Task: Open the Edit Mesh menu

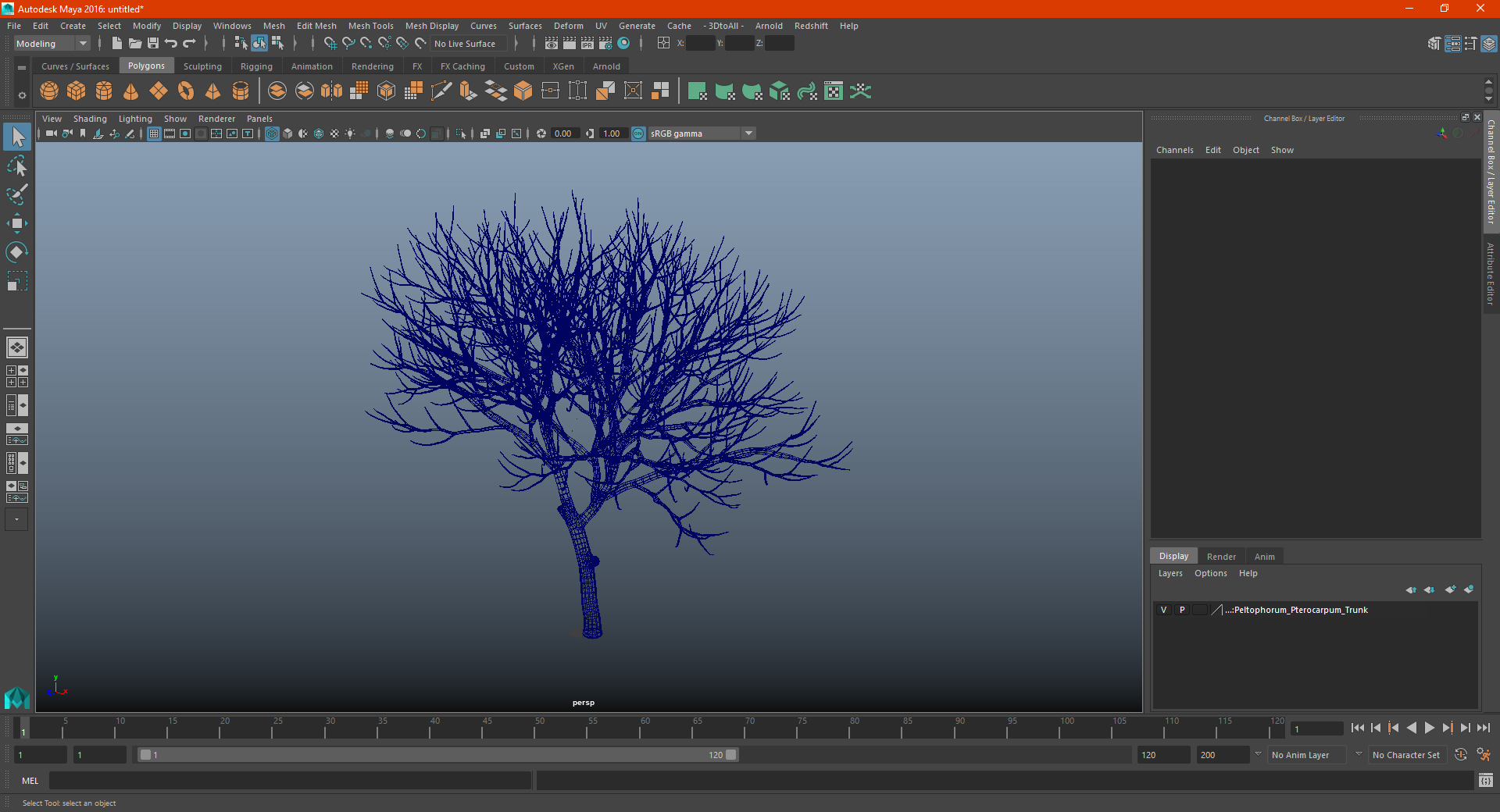Action: (316, 26)
